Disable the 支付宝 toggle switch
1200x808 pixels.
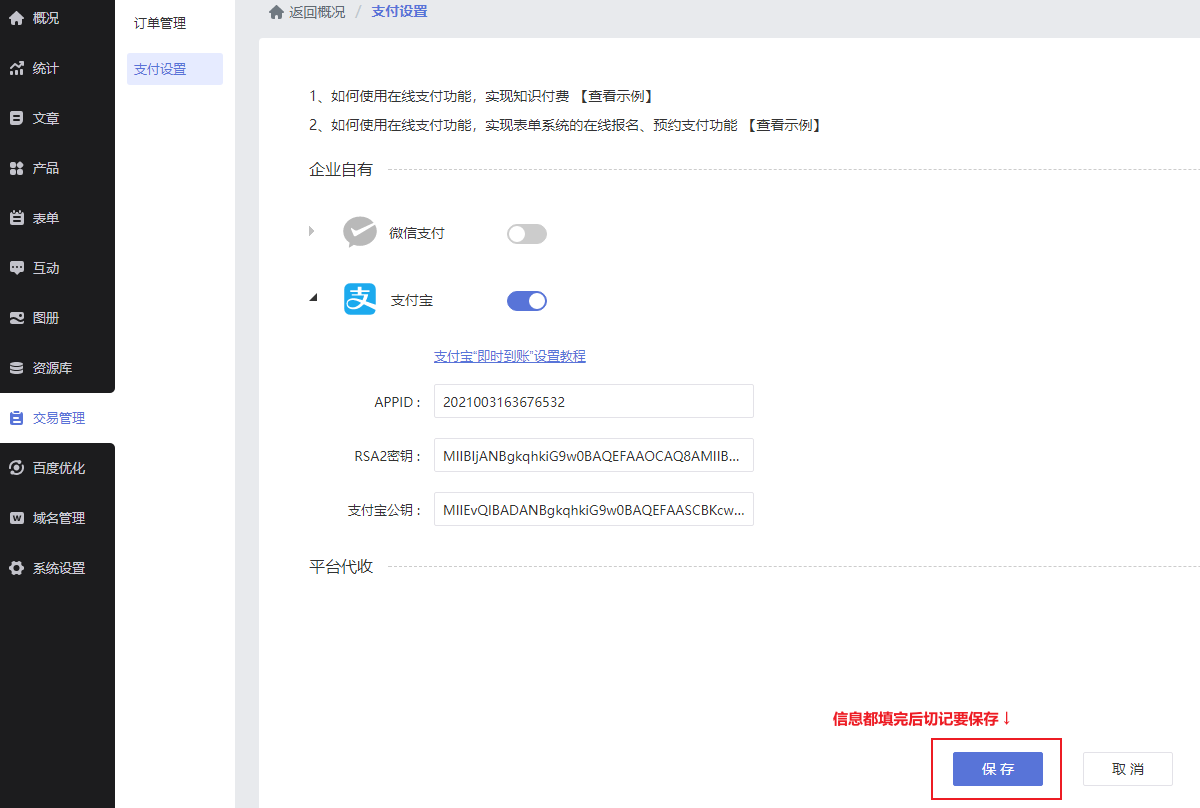pos(527,301)
